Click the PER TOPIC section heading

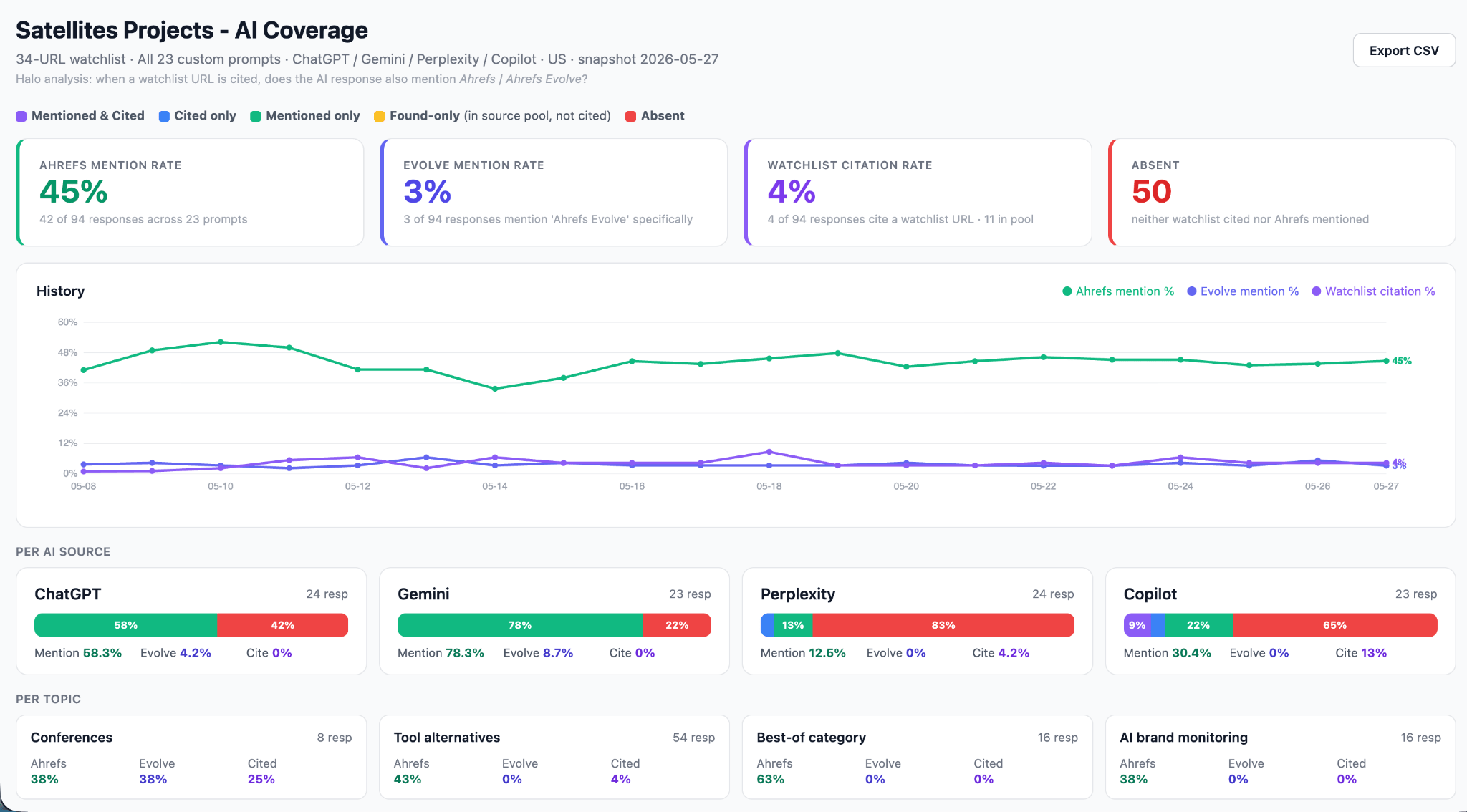click(x=48, y=699)
